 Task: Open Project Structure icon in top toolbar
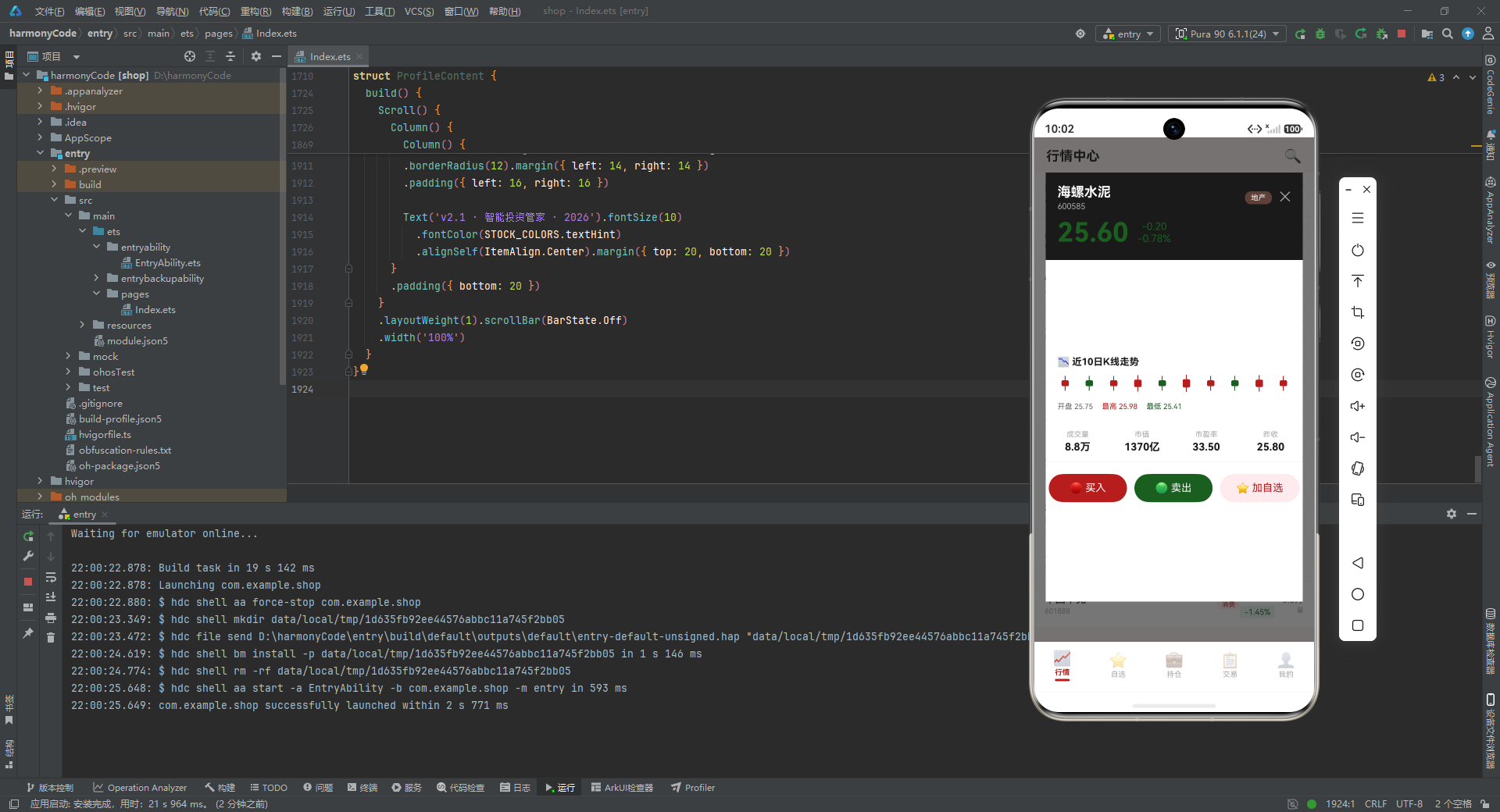[1427, 34]
